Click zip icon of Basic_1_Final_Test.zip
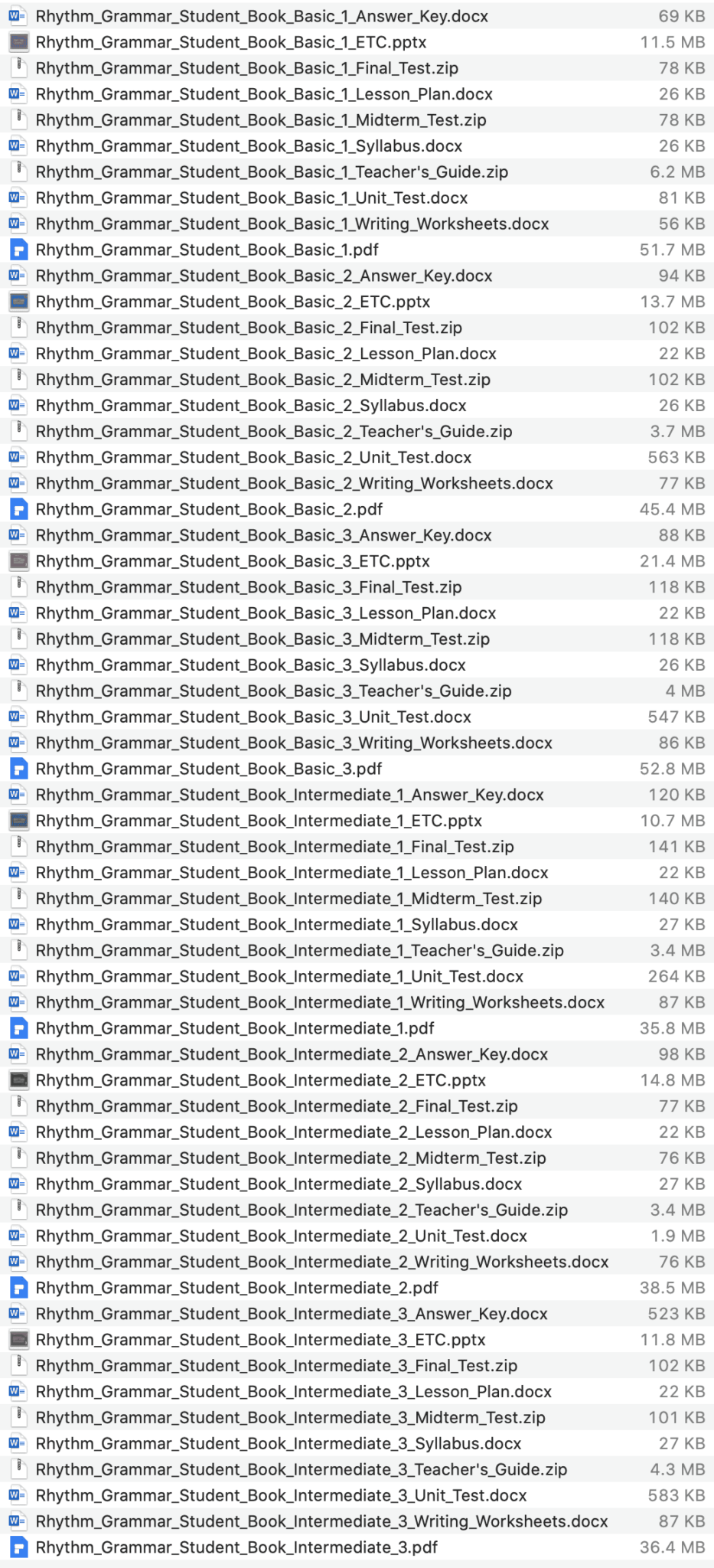 pyautogui.click(x=18, y=68)
